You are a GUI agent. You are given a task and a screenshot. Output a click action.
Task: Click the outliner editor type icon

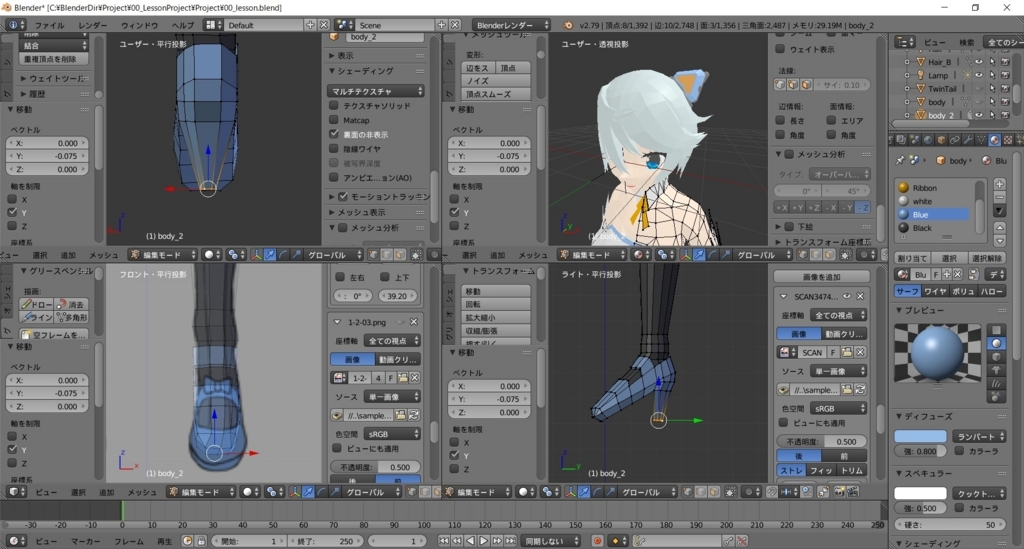[905, 42]
